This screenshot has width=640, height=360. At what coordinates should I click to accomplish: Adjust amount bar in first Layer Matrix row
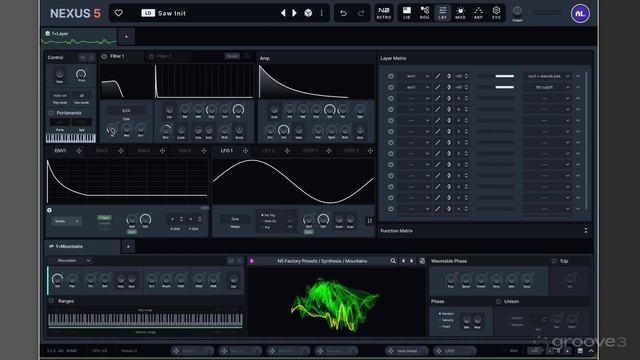pos(496,76)
